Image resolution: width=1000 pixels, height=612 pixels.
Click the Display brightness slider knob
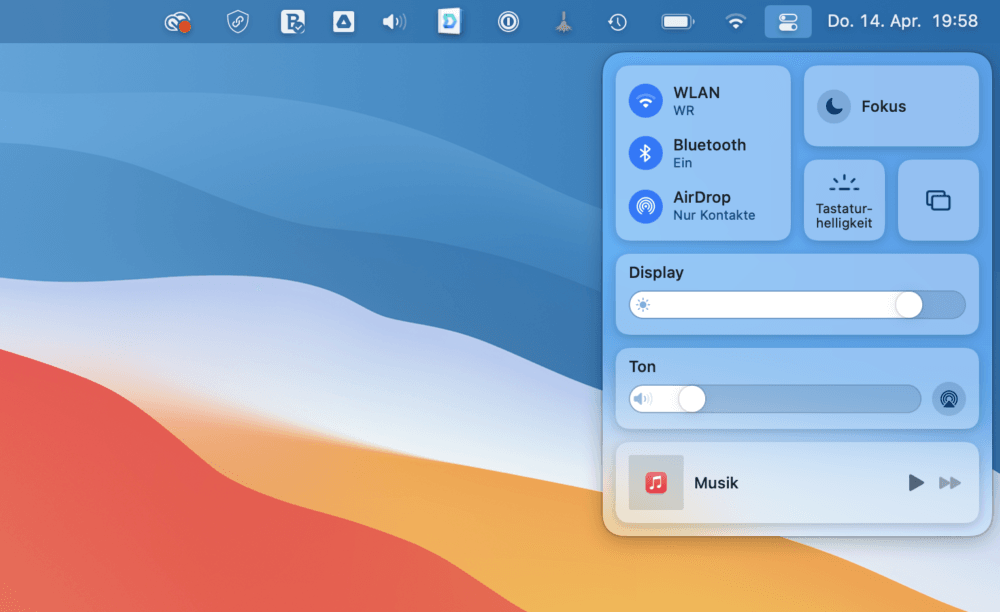click(x=908, y=305)
